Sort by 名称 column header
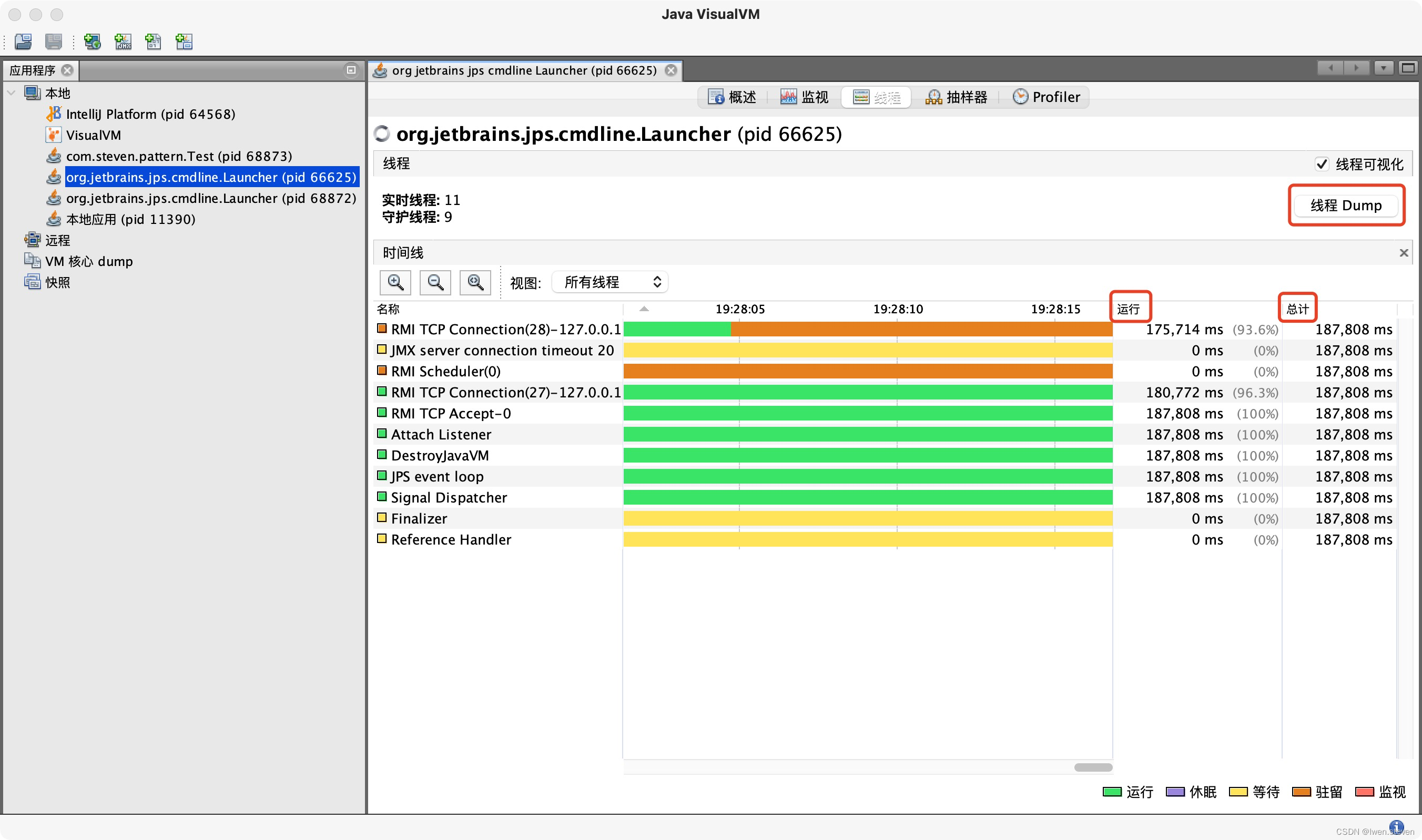The width and height of the screenshot is (1422, 840). 499,309
